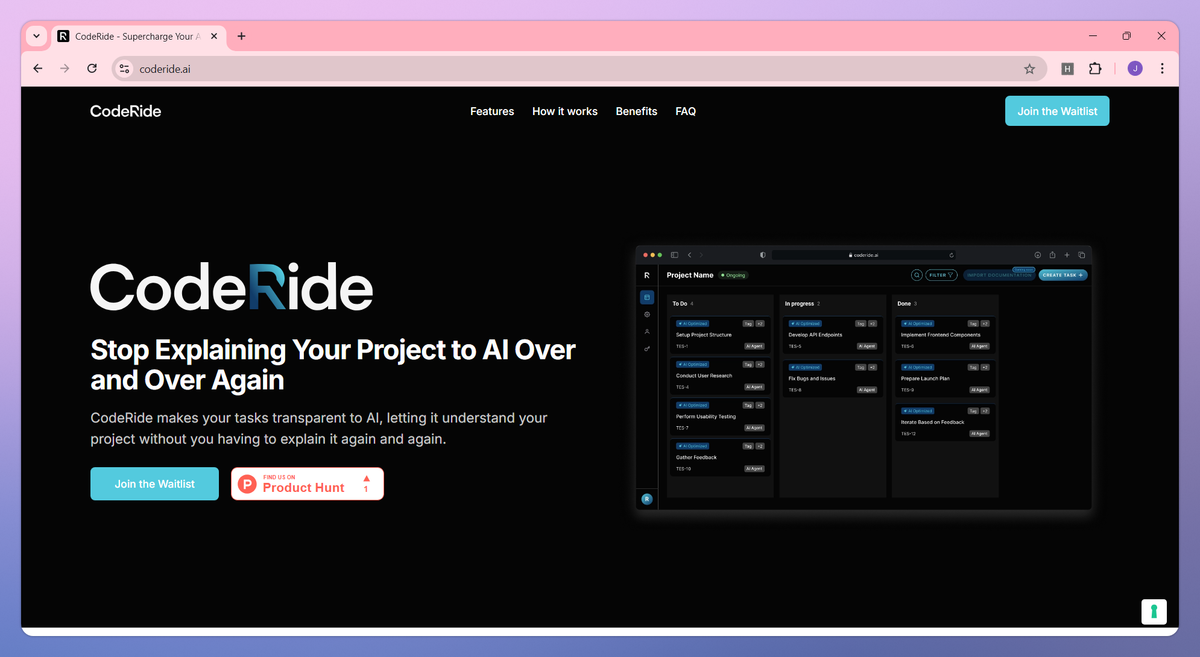Open the FAQ nav link
The image size is (1200, 657).
tap(686, 111)
